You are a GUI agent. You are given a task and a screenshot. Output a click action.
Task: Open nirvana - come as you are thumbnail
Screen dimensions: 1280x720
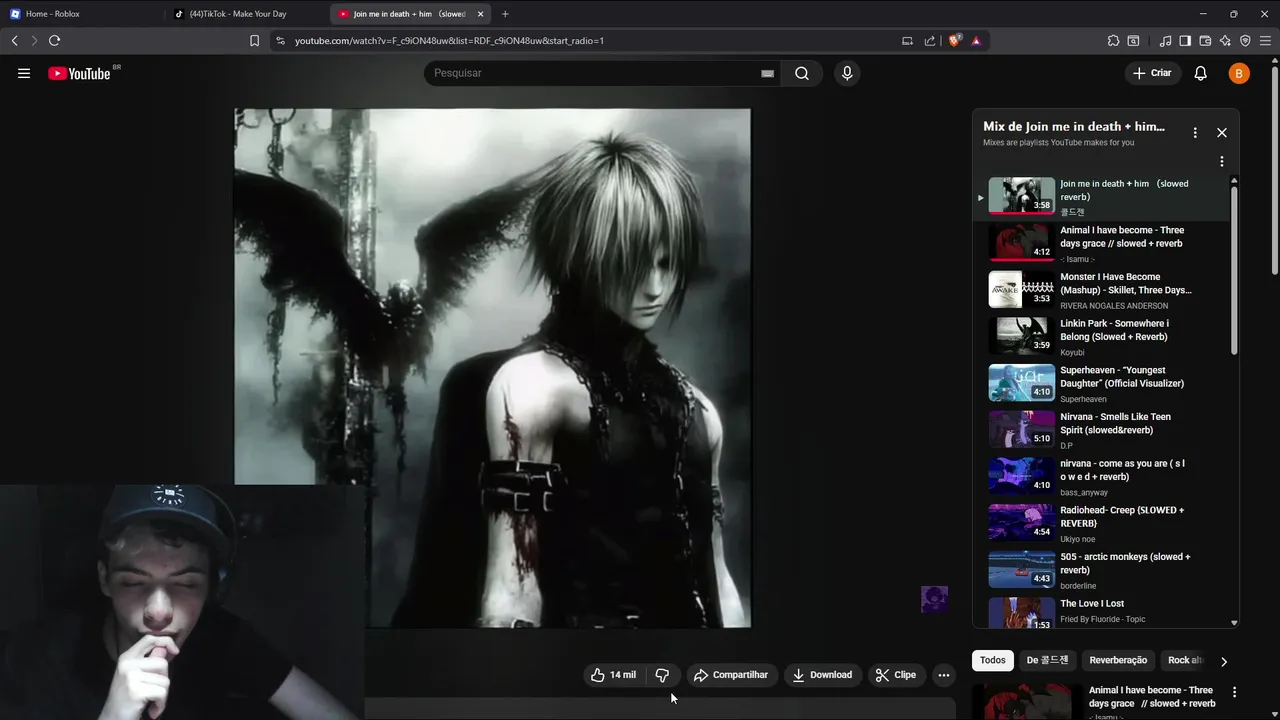(1021, 477)
